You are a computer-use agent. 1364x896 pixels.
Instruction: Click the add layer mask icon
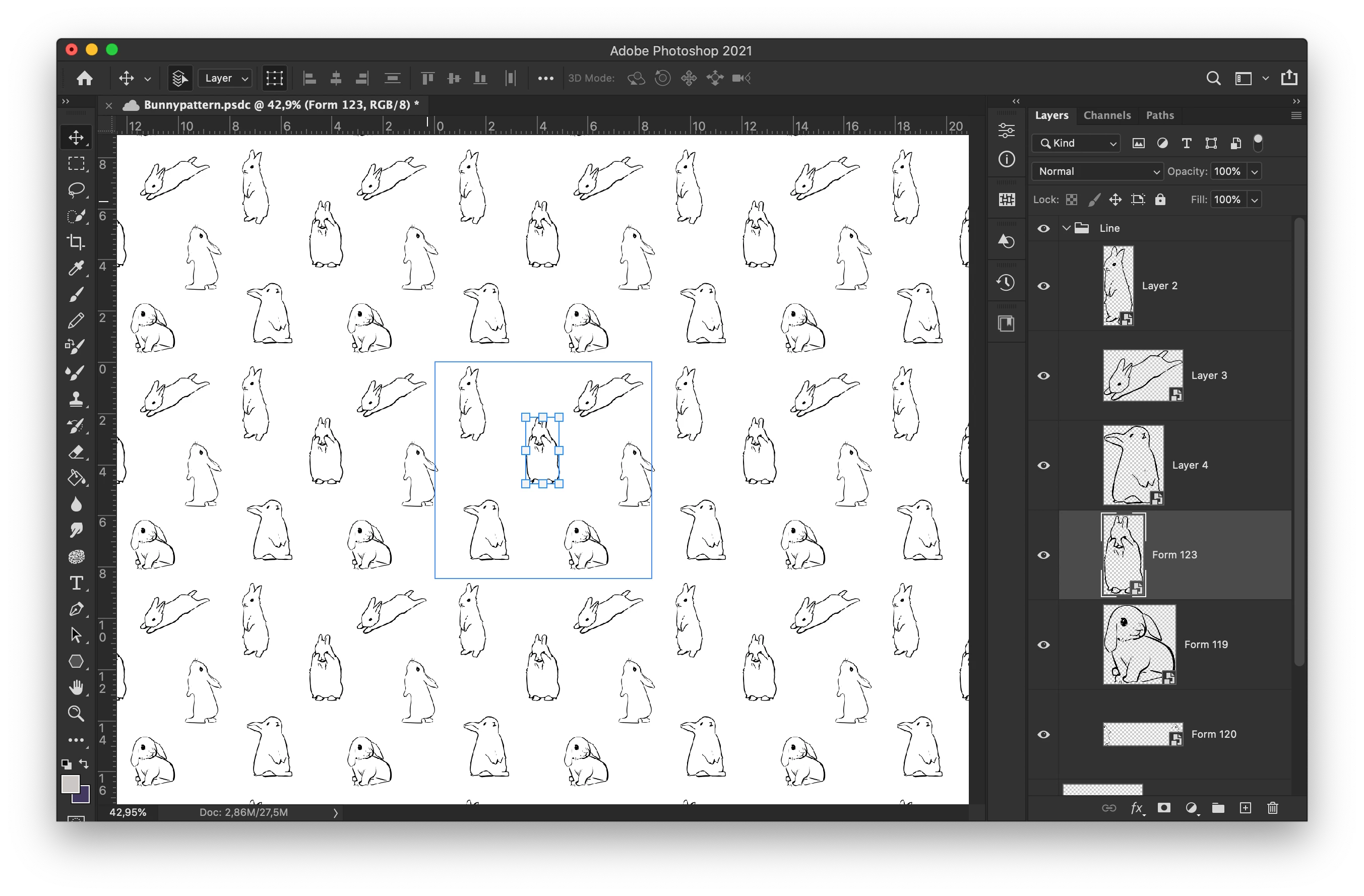(x=1163, y=808)
